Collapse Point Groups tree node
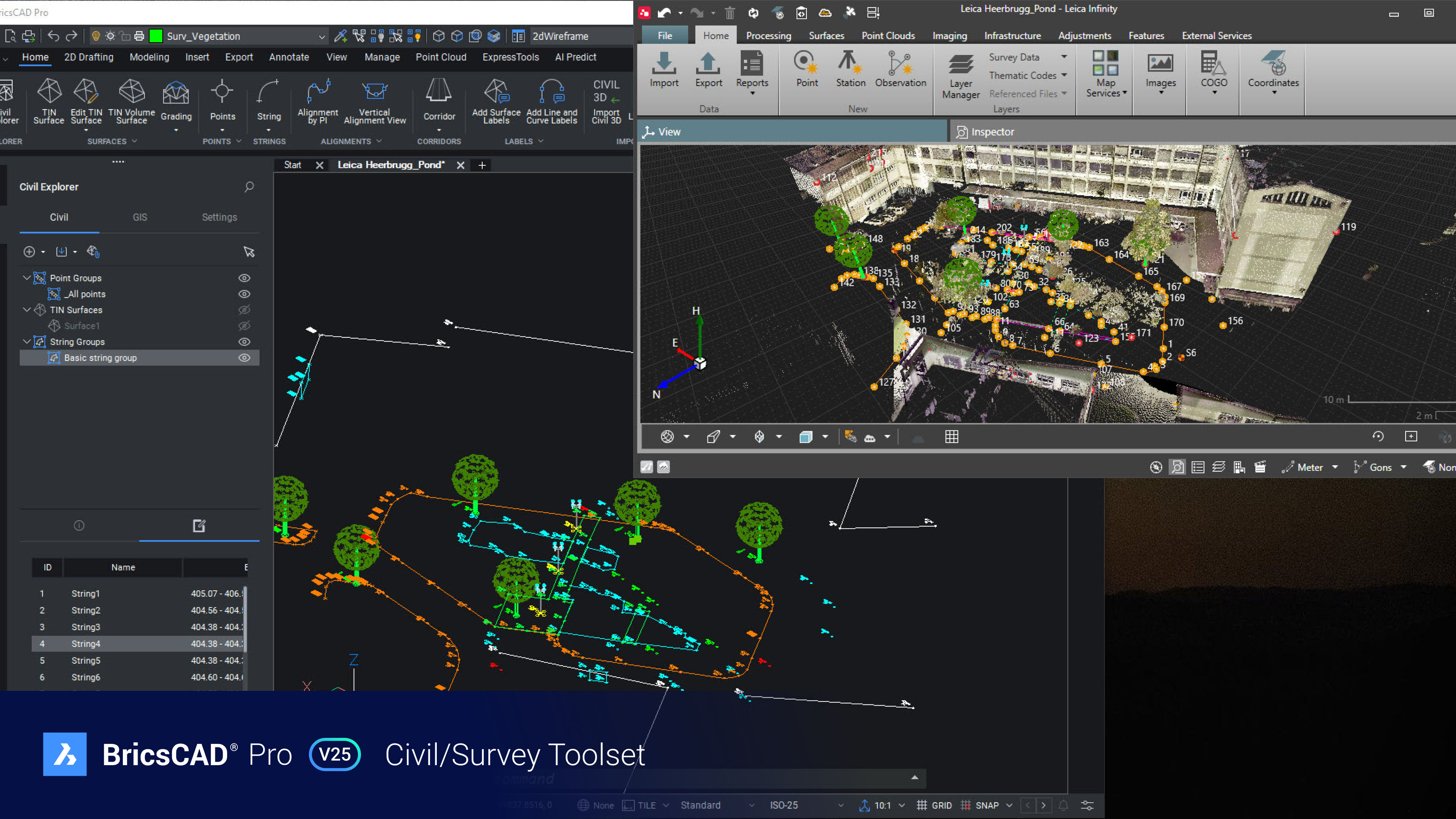The height and width of the screenshot is (819, 1456). pyautogui.click(x=27, y=278)
